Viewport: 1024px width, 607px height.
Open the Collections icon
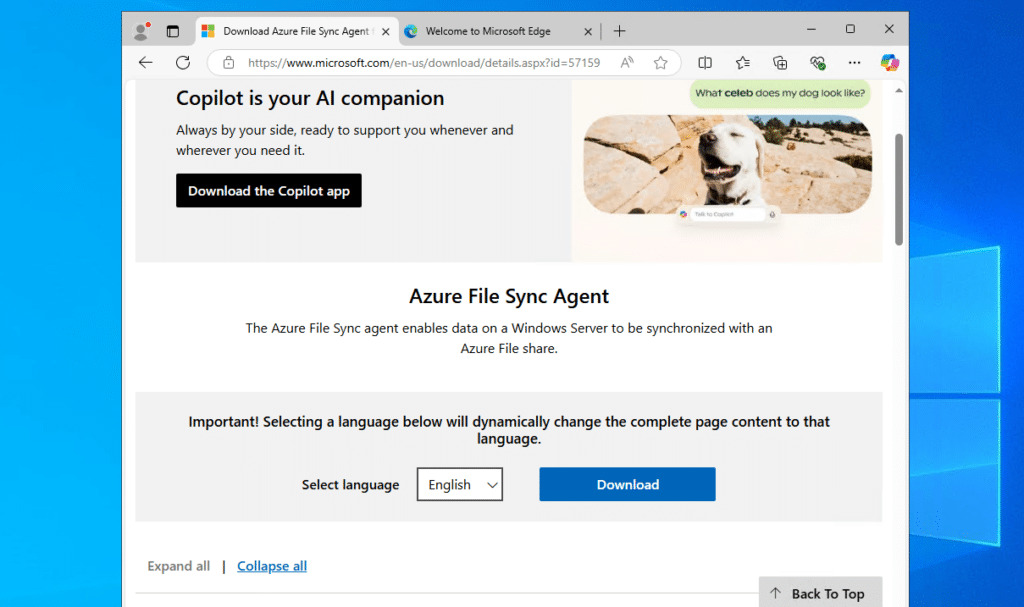point(780,62)
